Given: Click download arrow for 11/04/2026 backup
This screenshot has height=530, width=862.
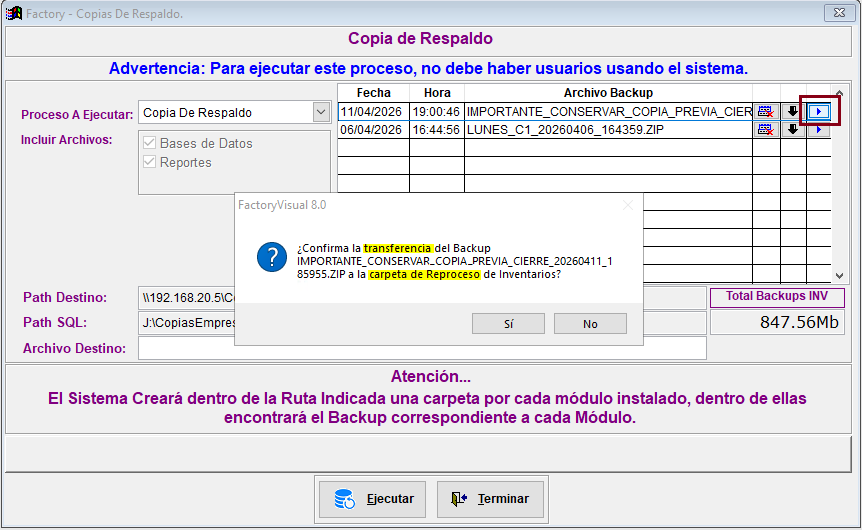Looking at the screenshot, I should tap(793, 111).
